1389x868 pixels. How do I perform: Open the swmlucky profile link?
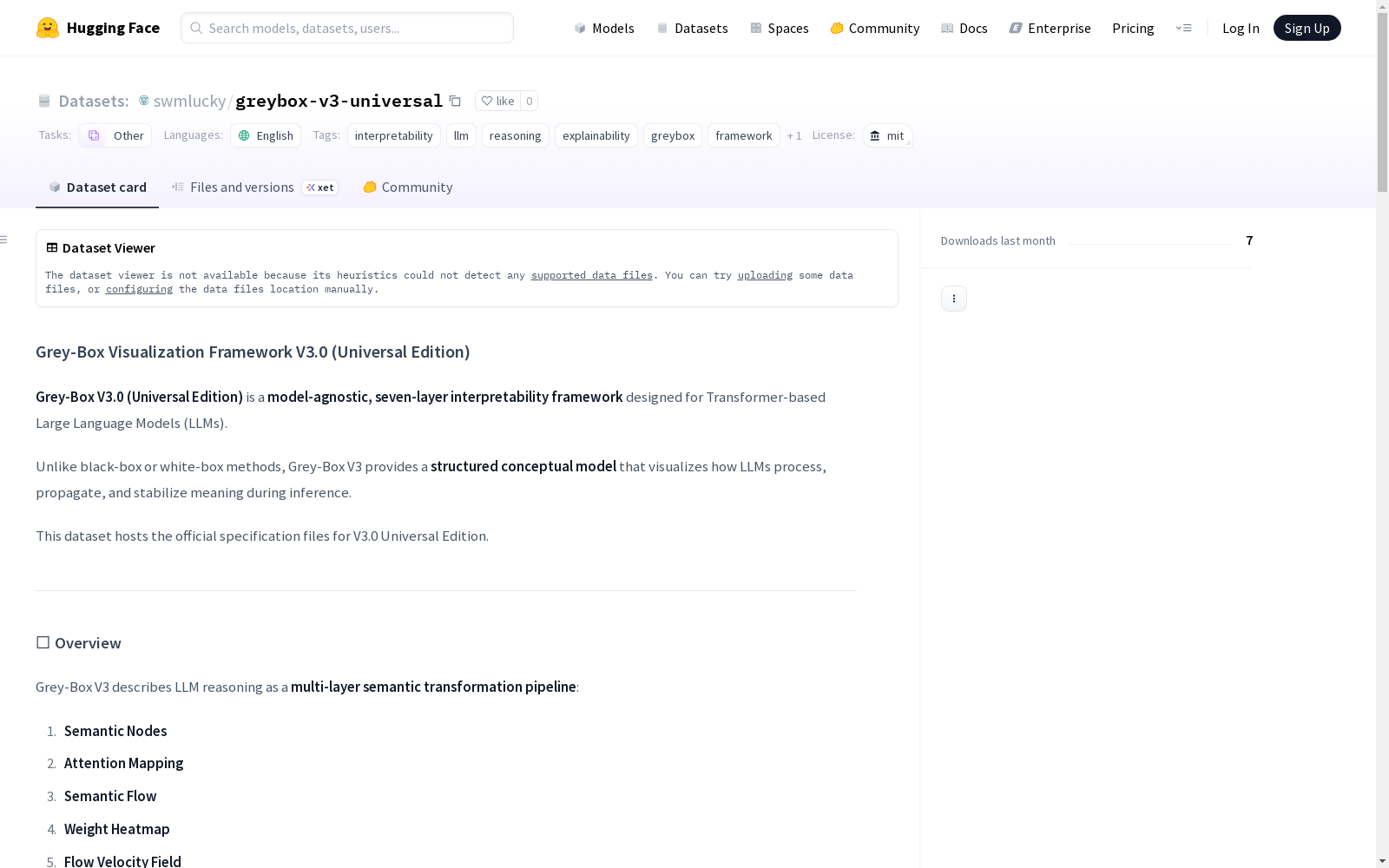(189, 101)
